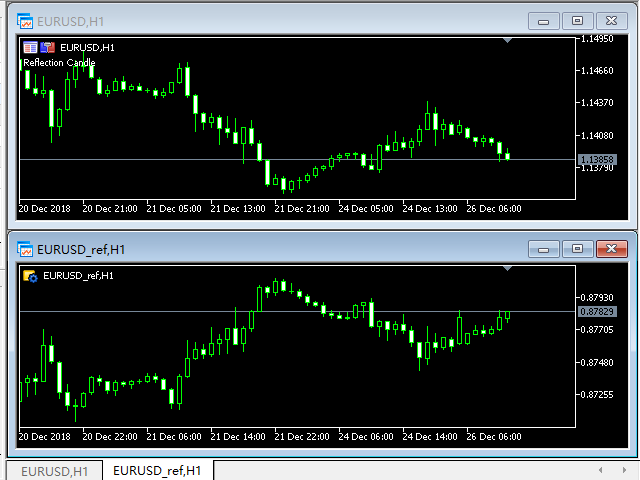Image resolution: width=640 pixels, height=480 pixels.
Task: Click the gear icon in the EURUSD_ref,H1 chart
Action: click(x=30, y=276)
